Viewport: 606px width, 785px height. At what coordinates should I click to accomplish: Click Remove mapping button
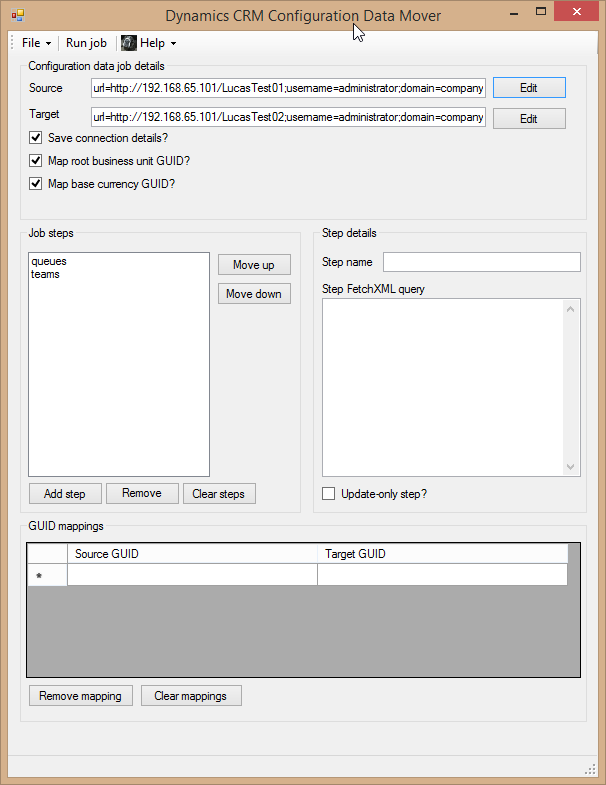[x=81, y=696]
